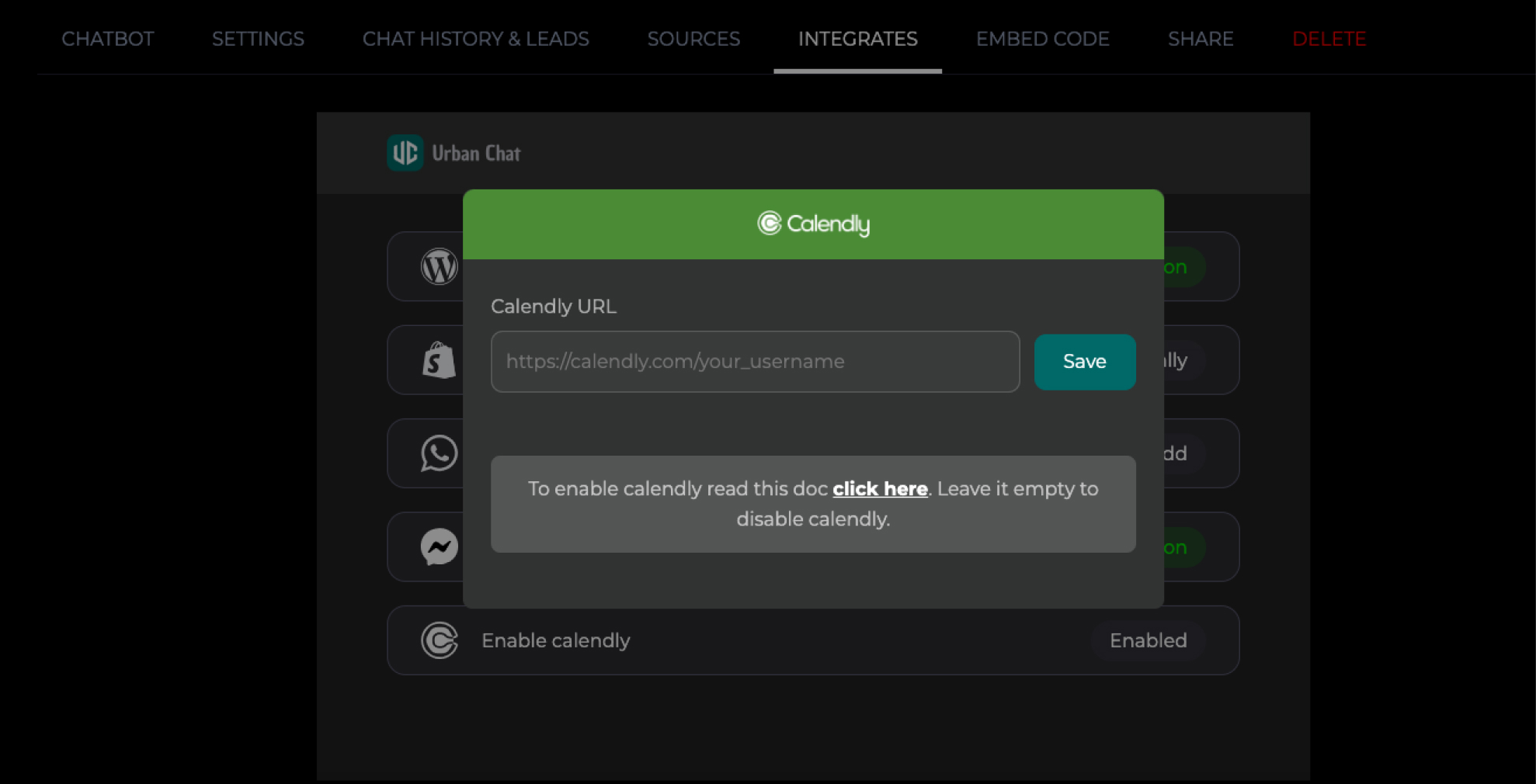Click the Urban Chat logo icon
The image size is (1536, 784).
[405, 153]
